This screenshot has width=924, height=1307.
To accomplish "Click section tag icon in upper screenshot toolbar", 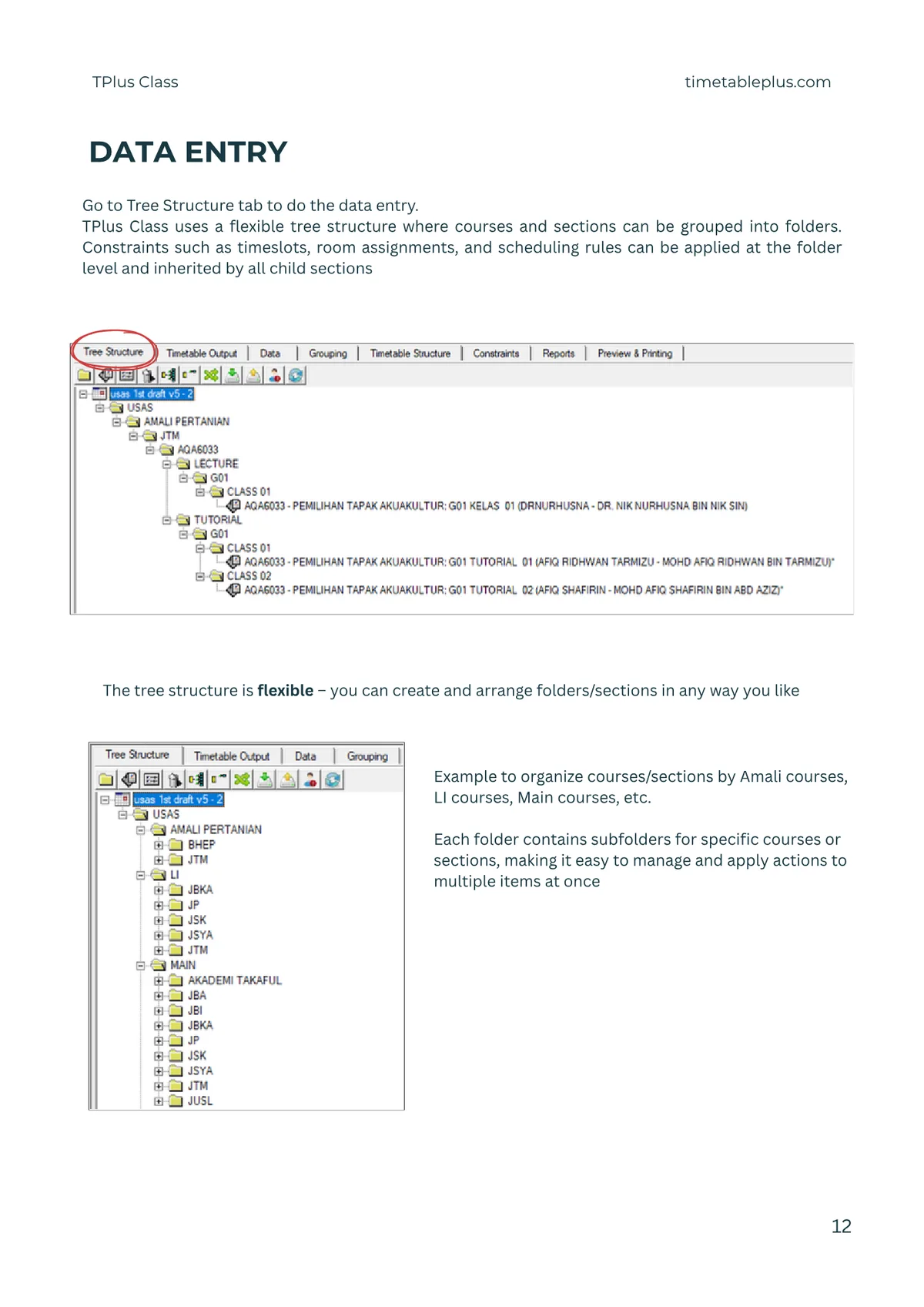I will click(105, 375).
